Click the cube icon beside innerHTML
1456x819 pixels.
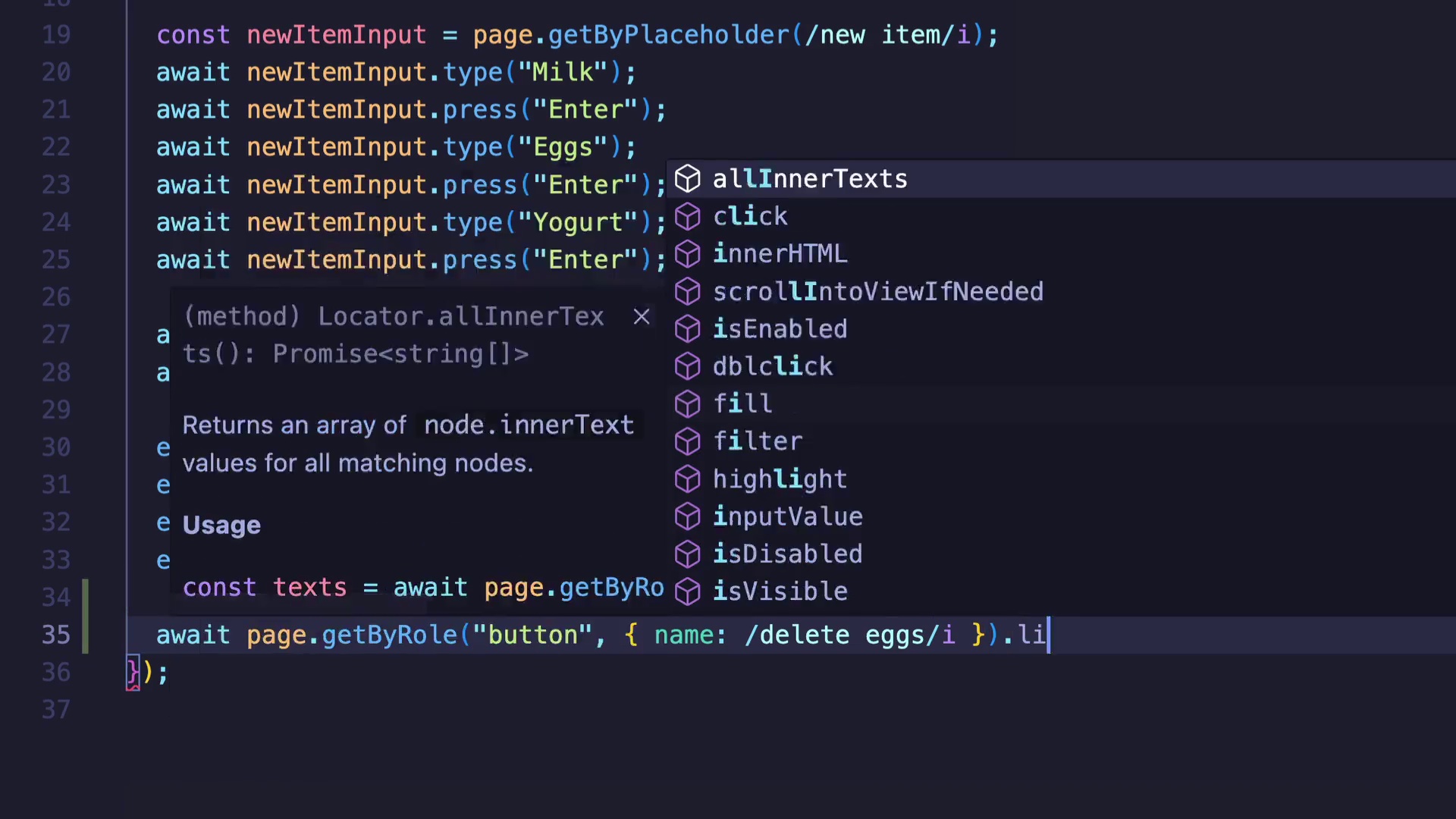coord(688,254)
